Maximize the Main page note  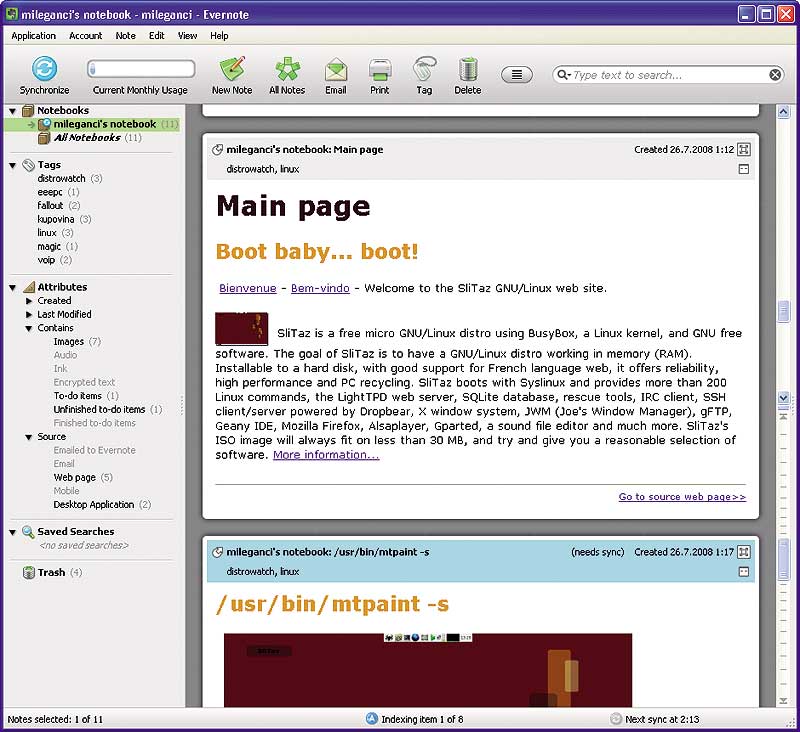[x=744, y=149]
